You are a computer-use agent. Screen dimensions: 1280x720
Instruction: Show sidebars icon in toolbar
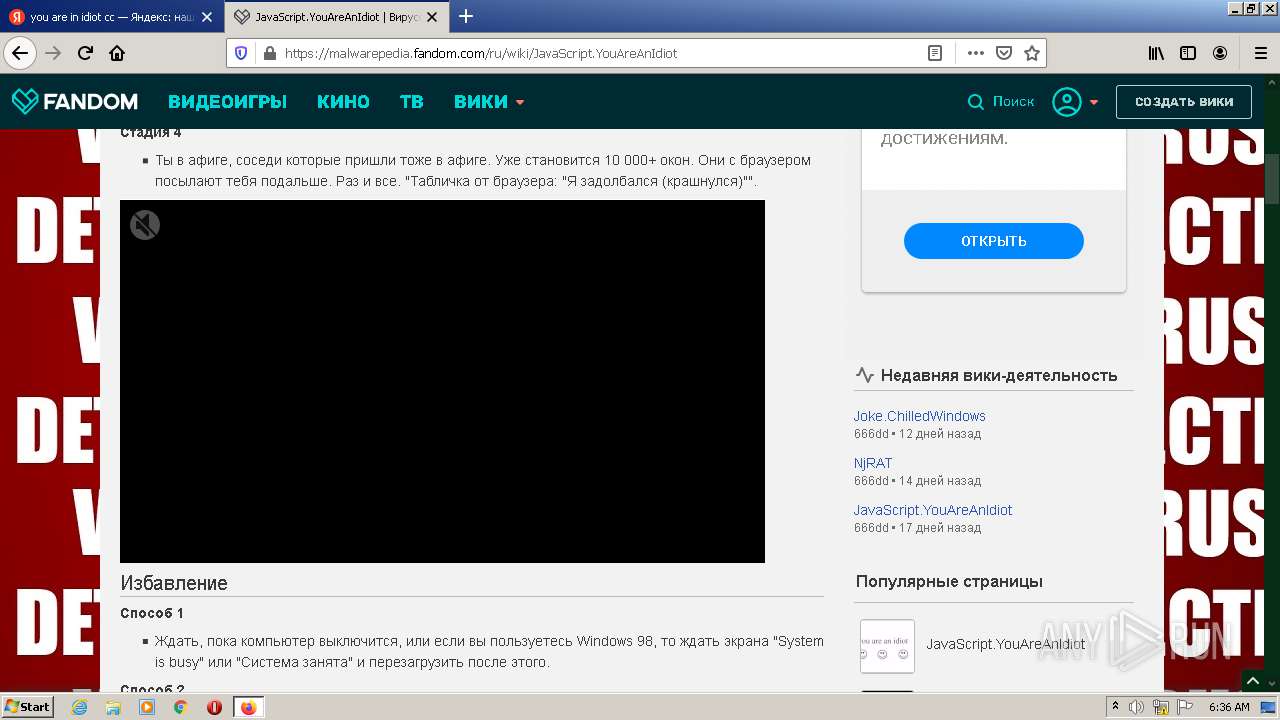click(1188, 53)
